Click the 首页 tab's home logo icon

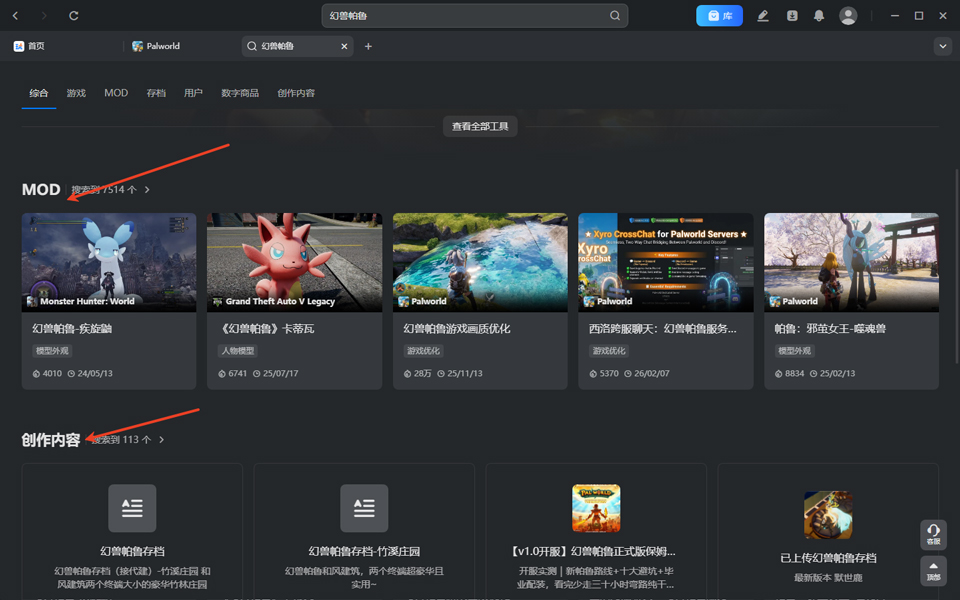19,46
